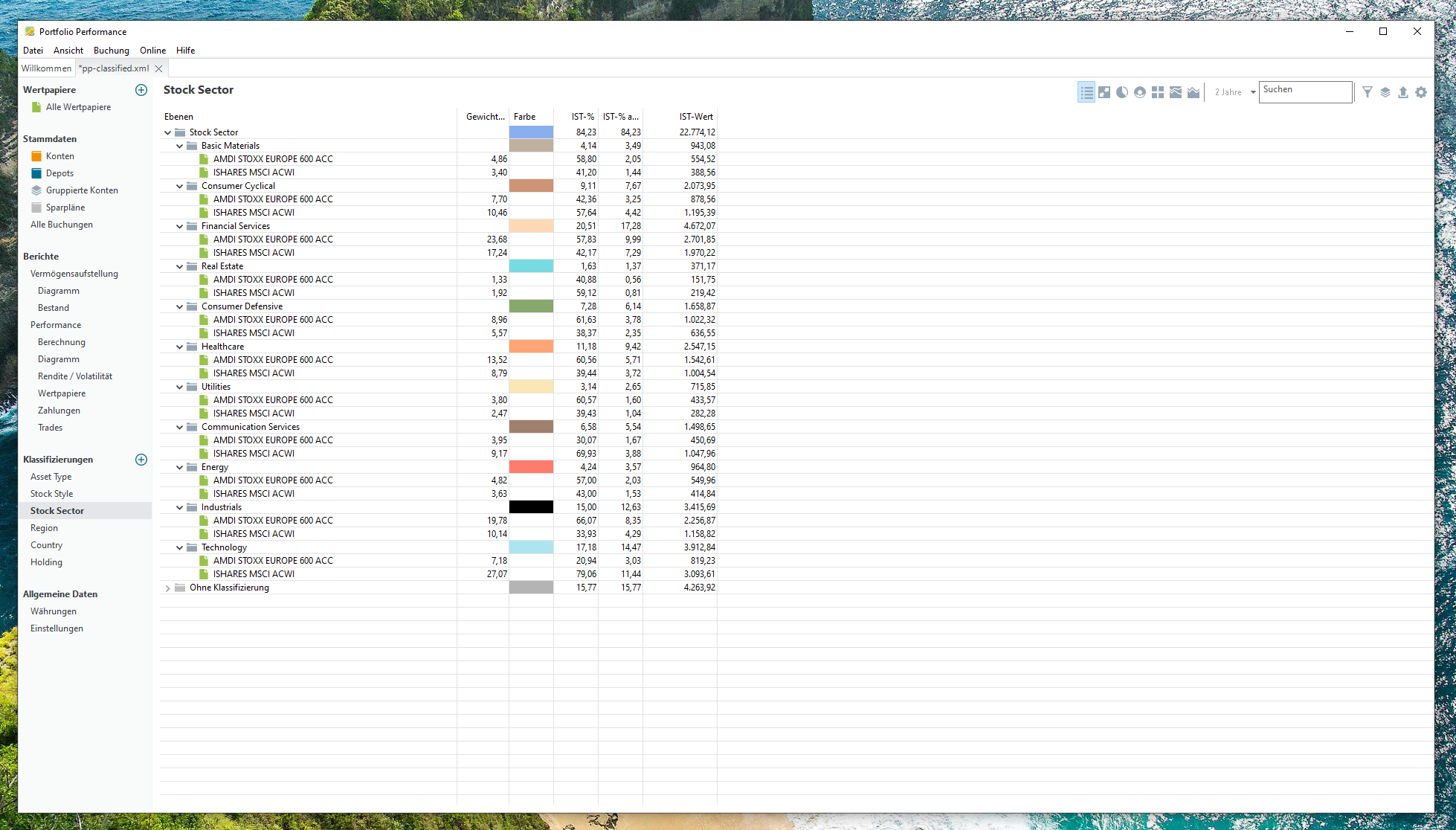This screenshot has height=830, width=1456.
Task: Collapse the Consumer Cyclical node
Action: pyautogui.click(x=180, y=186)
